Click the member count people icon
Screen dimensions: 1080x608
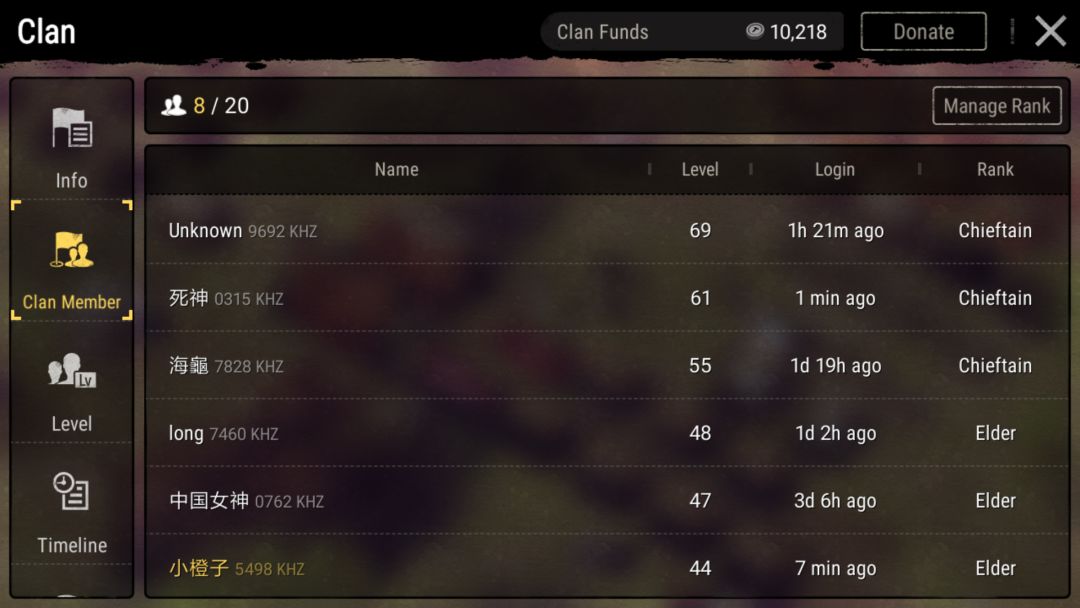point(174,105)
